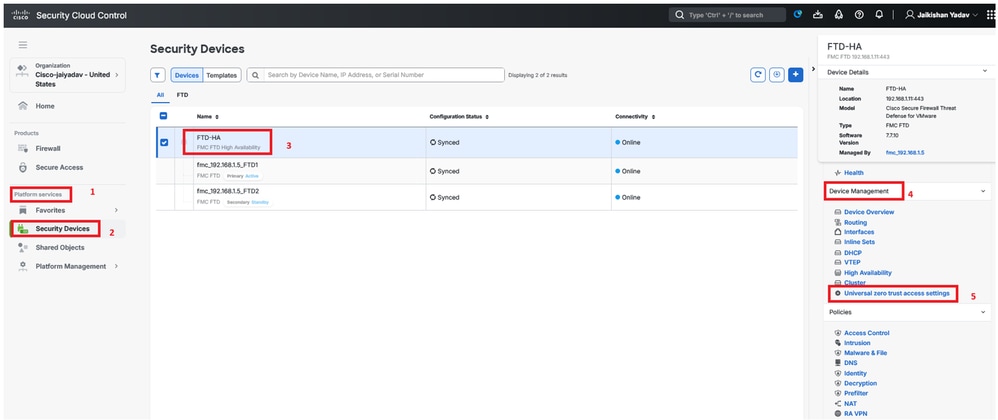Go to Home in the sidebar

[x=44, y=105]
